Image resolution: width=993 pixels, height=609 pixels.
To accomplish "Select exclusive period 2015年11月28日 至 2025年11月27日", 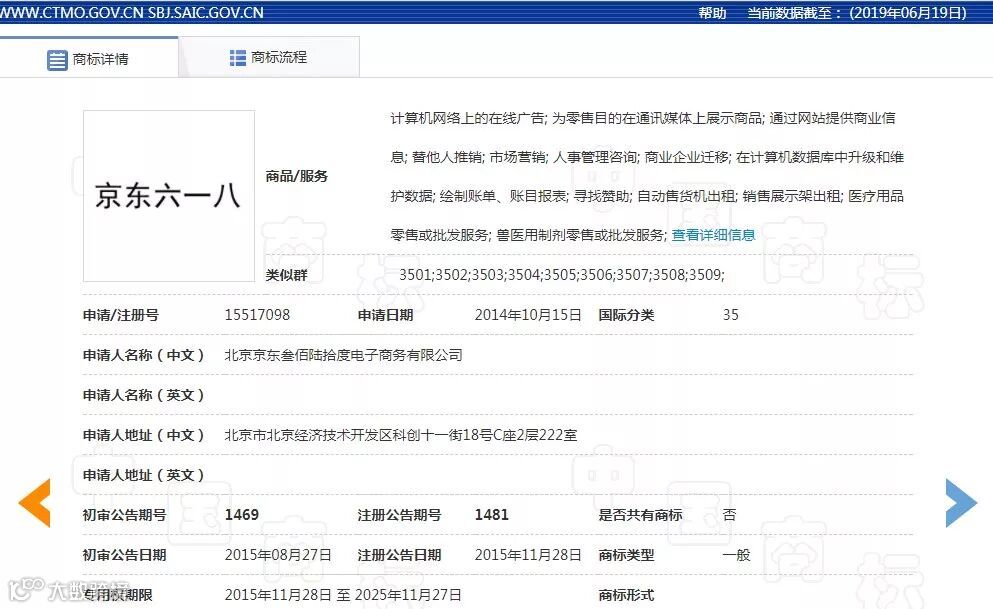I will (x=343, y=595).
